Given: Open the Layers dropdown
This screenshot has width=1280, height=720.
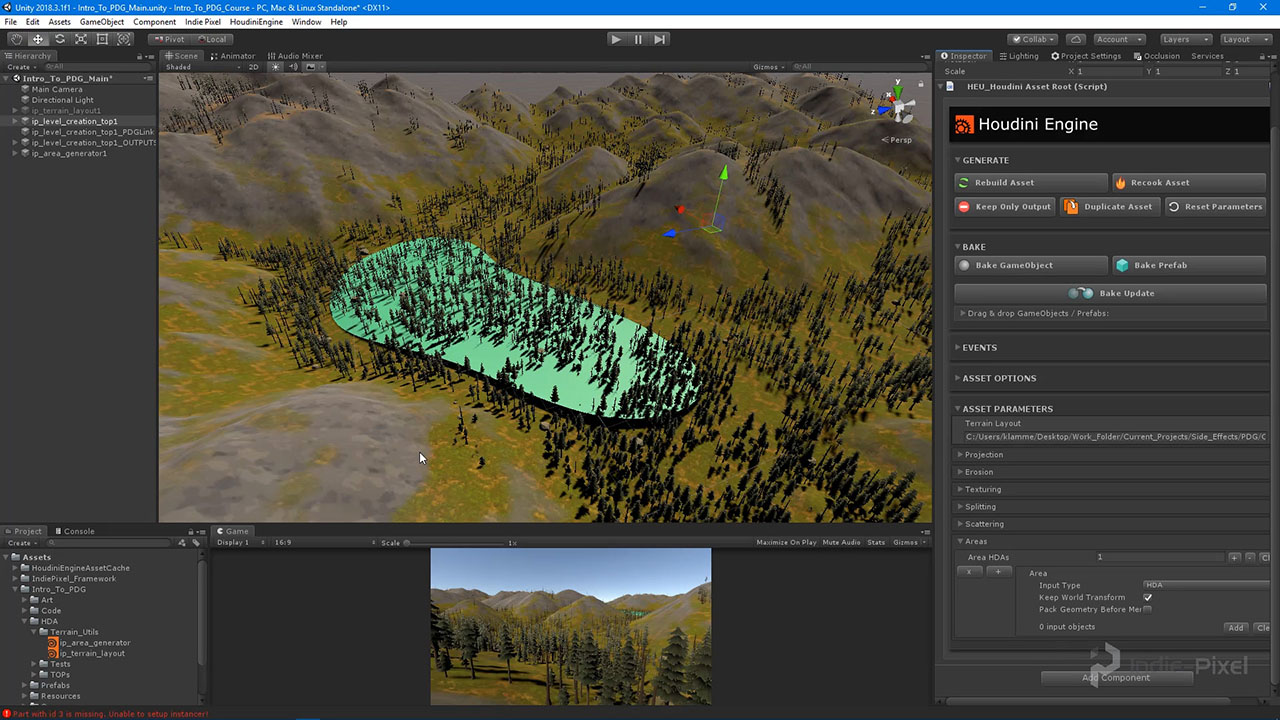Looking at the screenshot, I should click(1184, 39).
